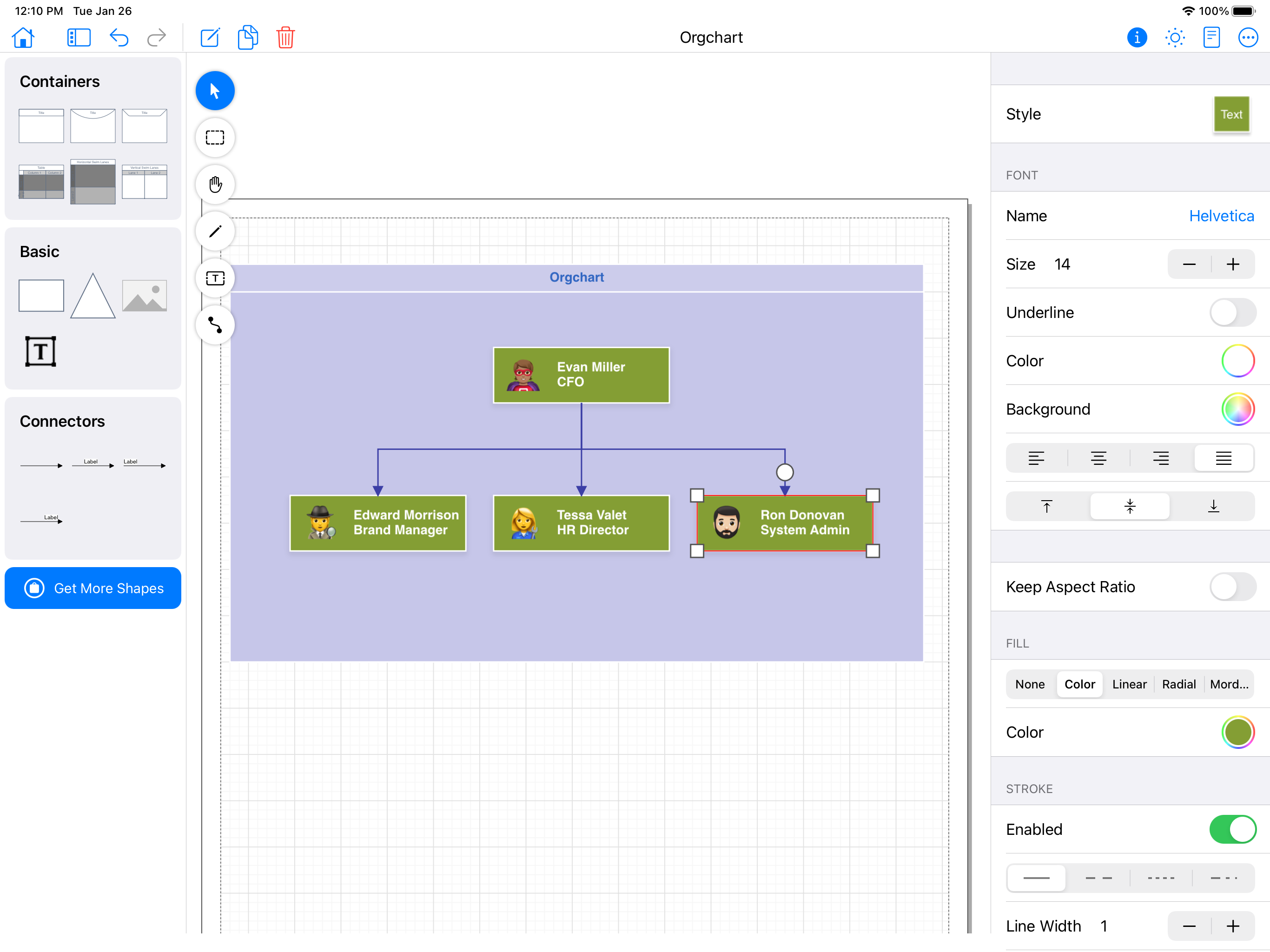
Task: Switch fill type to Linear
Action: tap(1129, 684)
